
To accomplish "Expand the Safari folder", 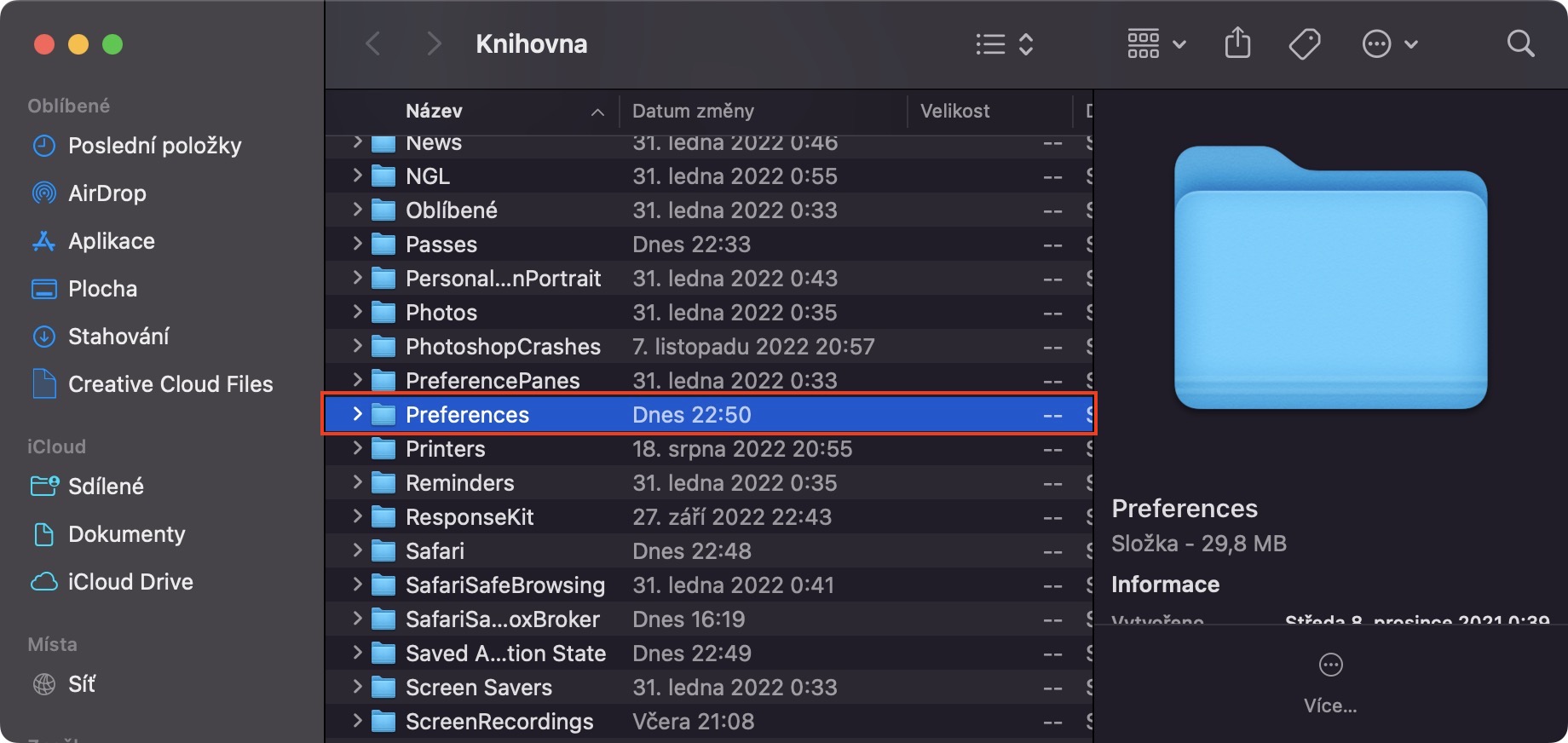I will click(358, 550).
